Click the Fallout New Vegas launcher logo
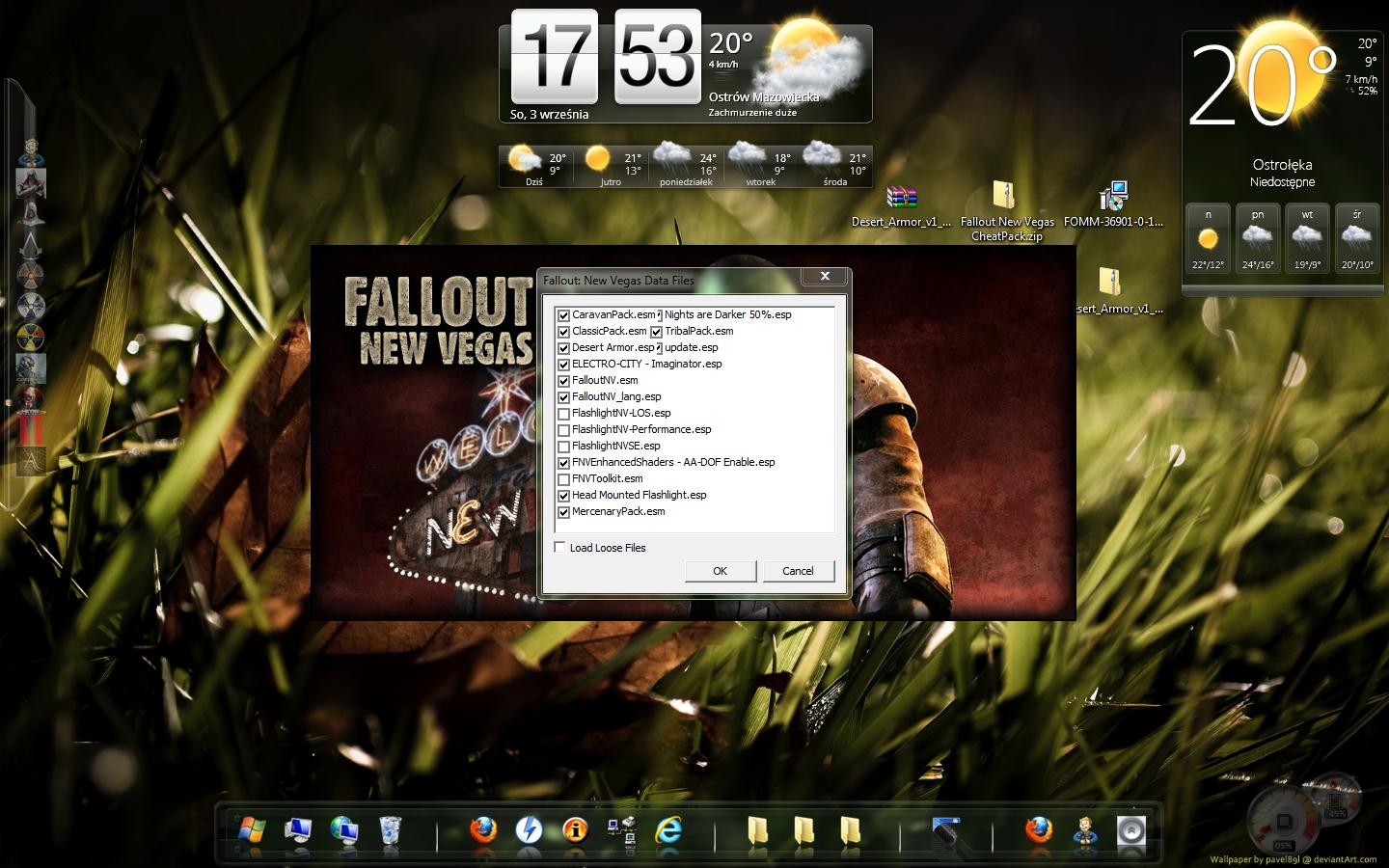Screen dimensions: 1389x868 click(438, 320)
